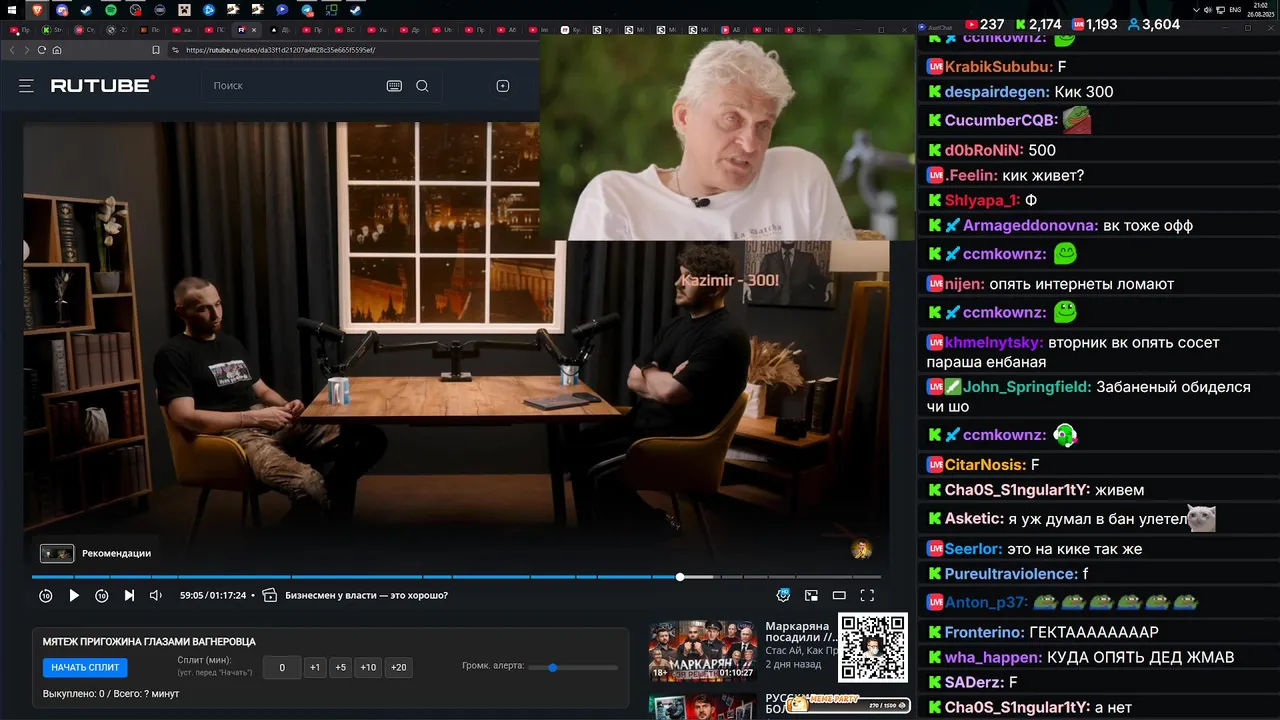1280x720 pixels.
Task: Adjust the Громк. алерта volume slider
Action: (x=573, y=667)
